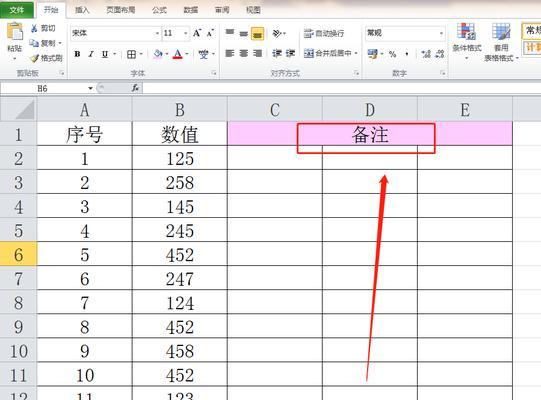Toggle Italic formatting
Screen dimensions: 541x400
pos(91,54)
